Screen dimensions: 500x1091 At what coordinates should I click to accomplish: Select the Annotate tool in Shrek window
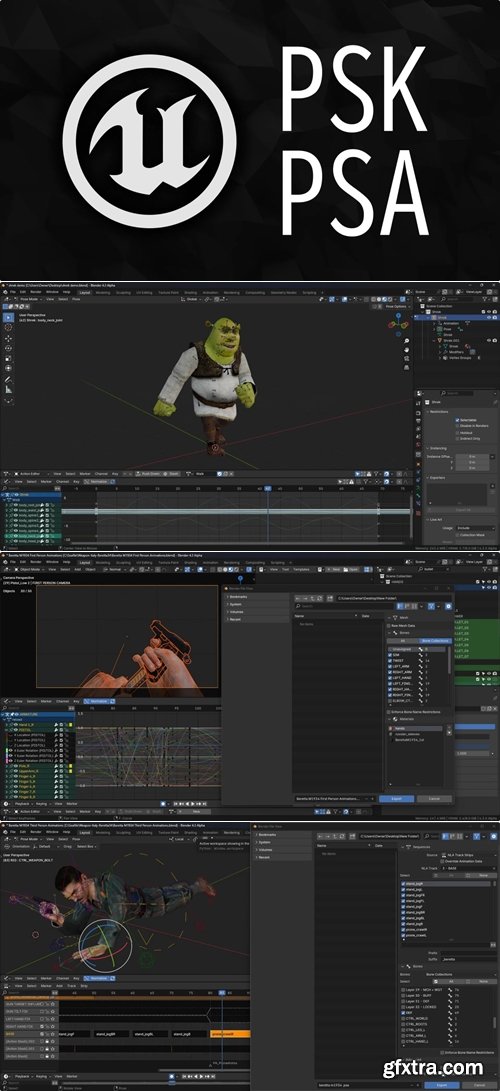click(8, 380)
